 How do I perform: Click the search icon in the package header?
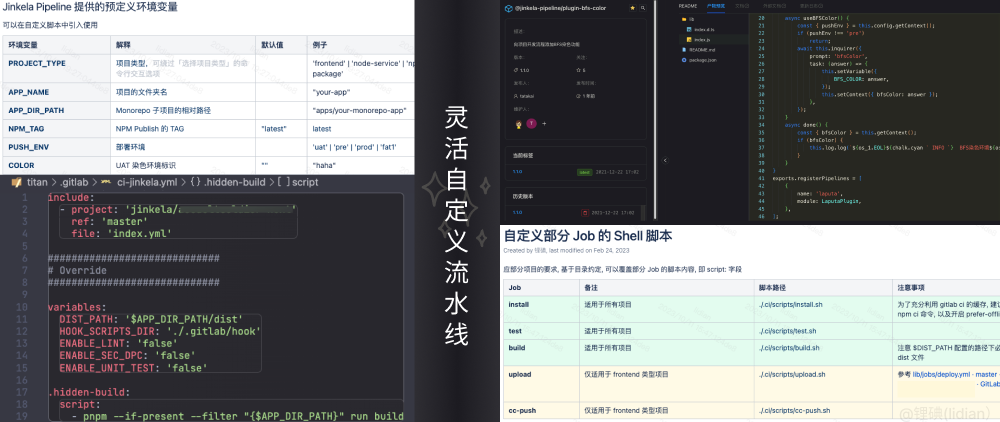click(x=643, y=8)
